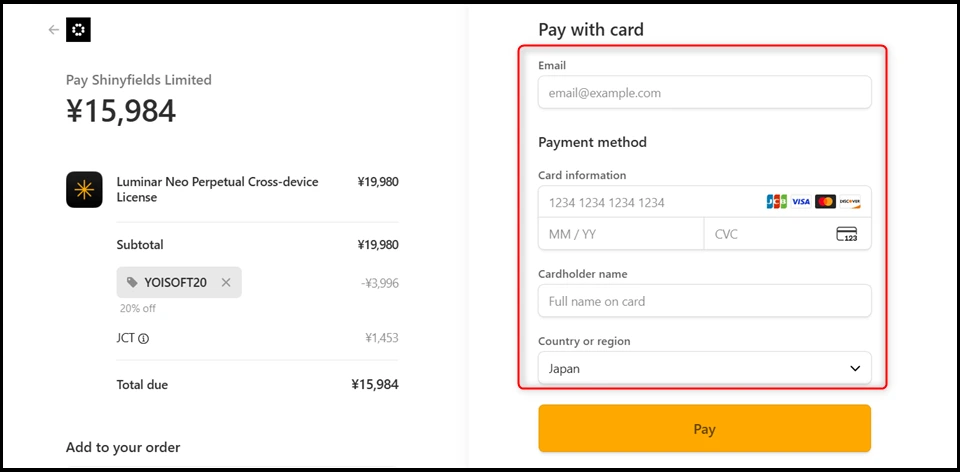Viewport: 960px width, 472px height.
Task: Click the back arrow icon
Action: (x=53, y=30)
